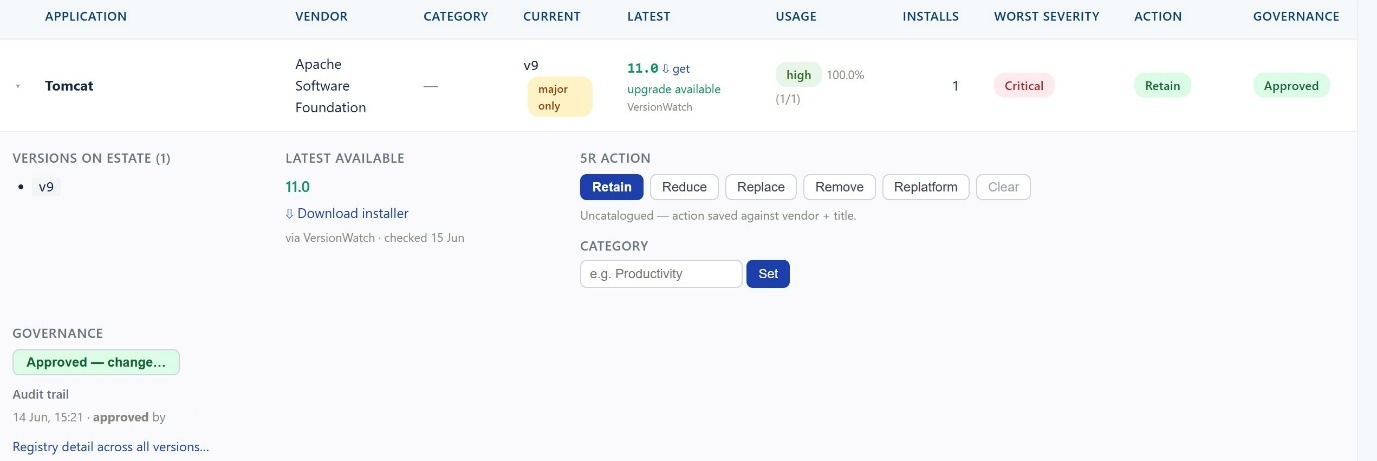This screenshot has height=461, width=1377.
Task: Sort by the Vendor column header
Action: pyautogui.click(x=322, y=16)
